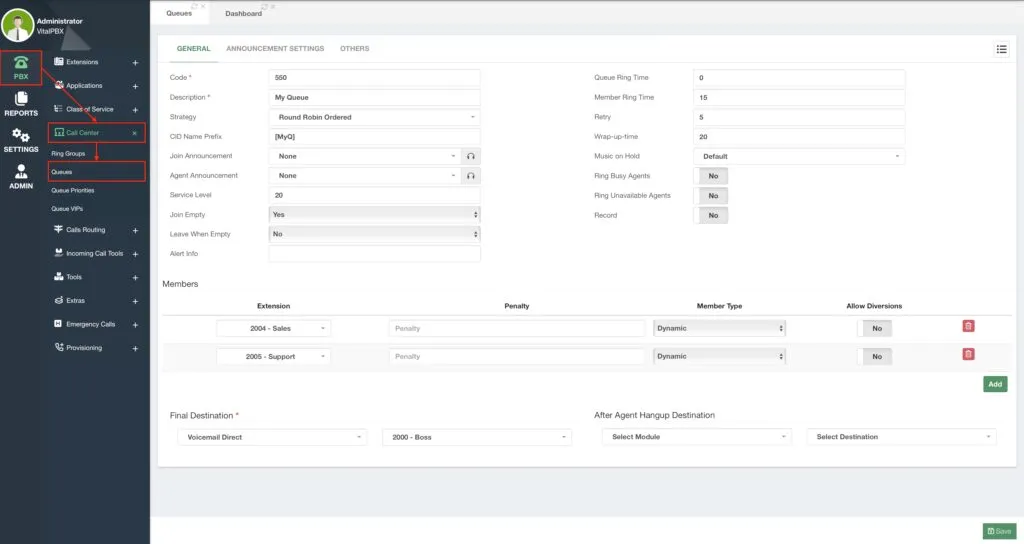The image size is (1024, 544).
Task: Open the Strategy dropdown showing Round Robin Ordered
Action: (x=374, y=117)
